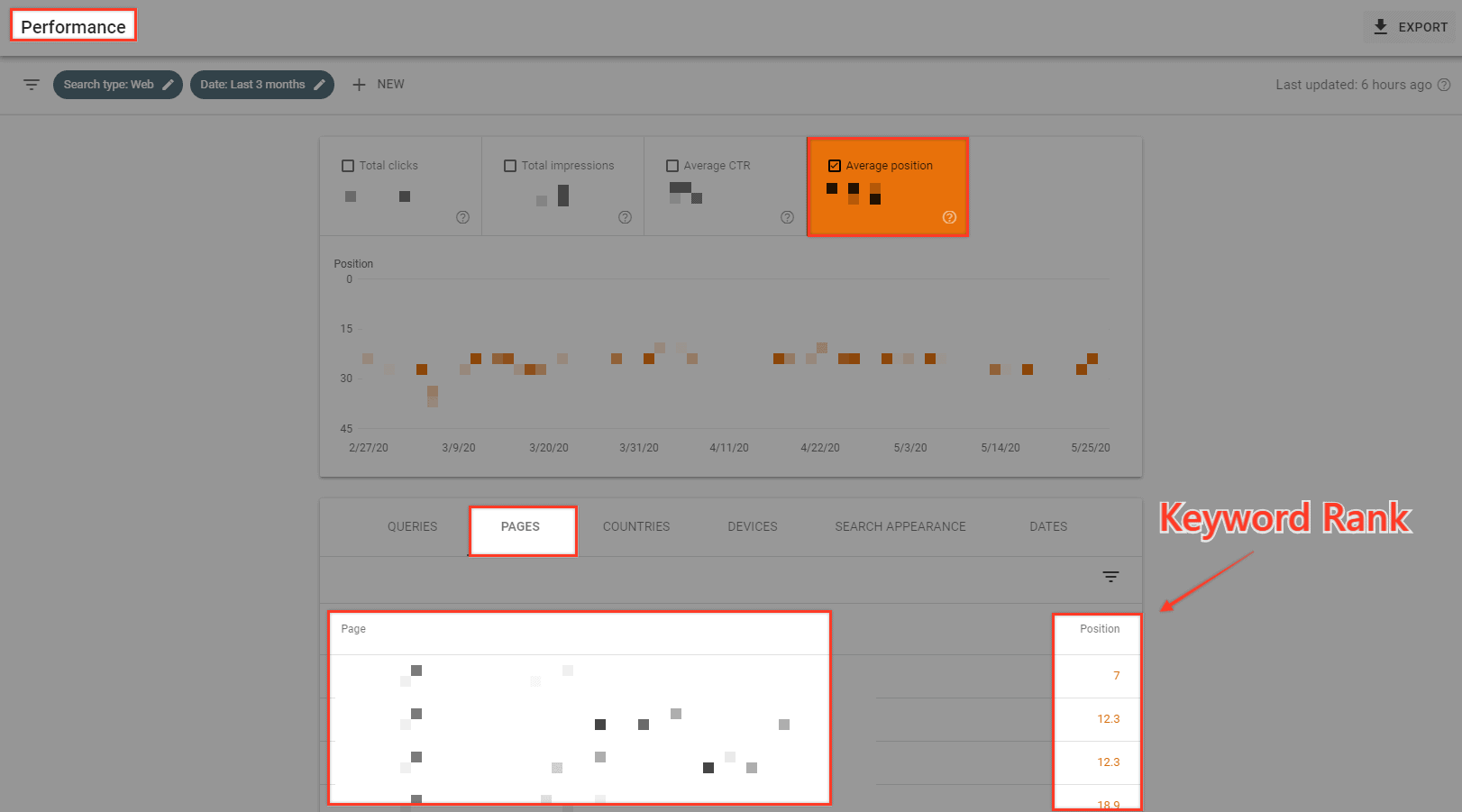Open the table filter rows icon
The width and height of the screenshot is (1462, 812).
(1111, 577)
